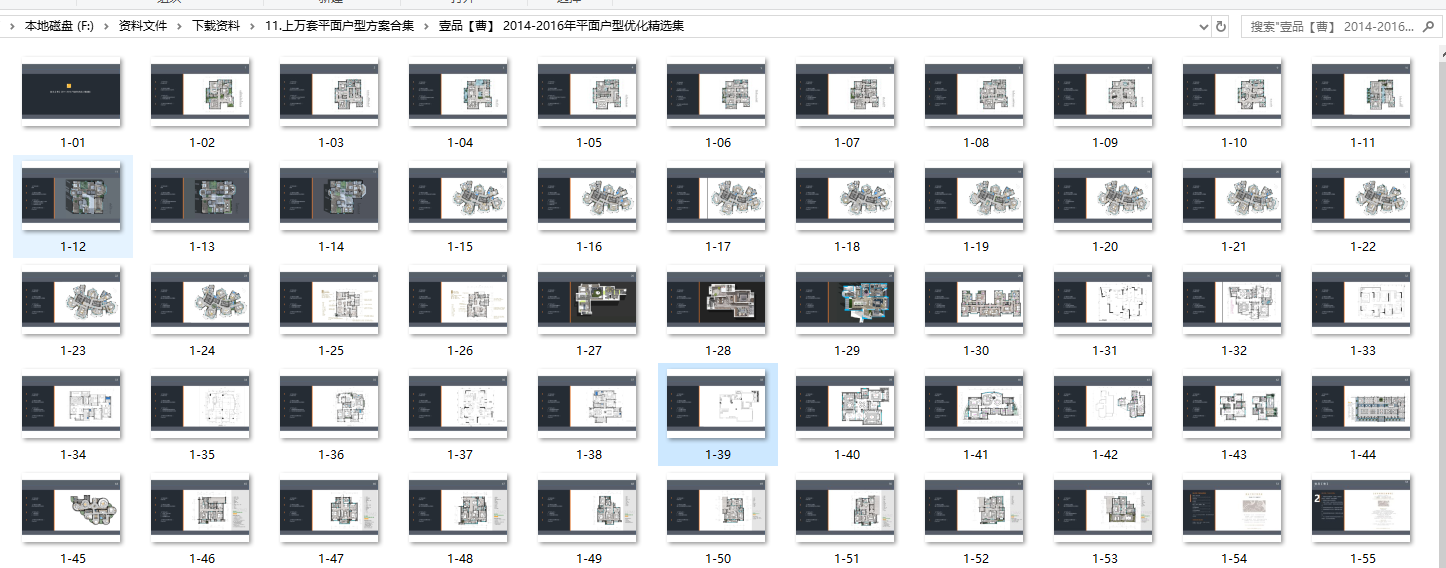This screenshot has height=568, width=1446.
Task: Select thumbnail of file 1-10
Action: click(1232, 91)
